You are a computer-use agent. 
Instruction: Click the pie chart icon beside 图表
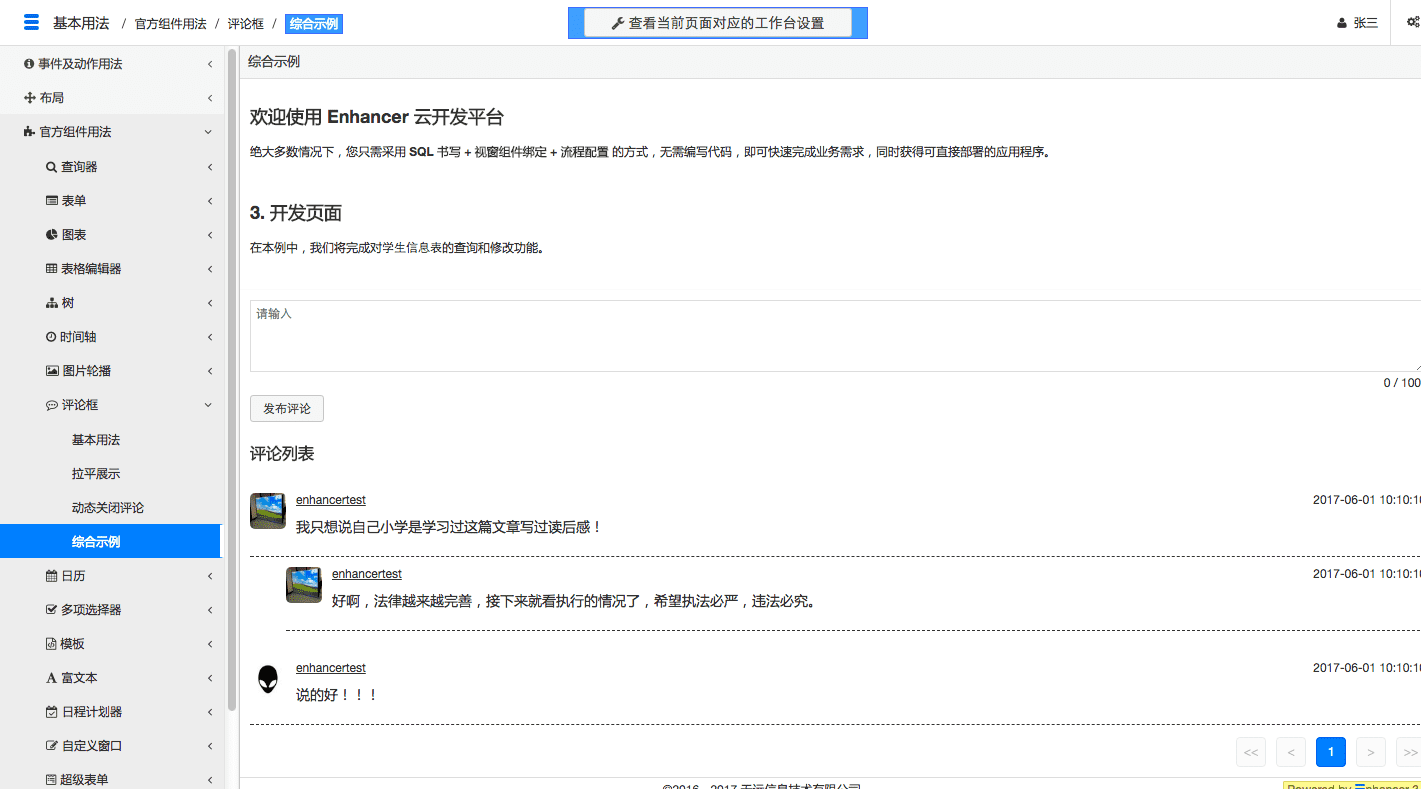tap(52, 235)
